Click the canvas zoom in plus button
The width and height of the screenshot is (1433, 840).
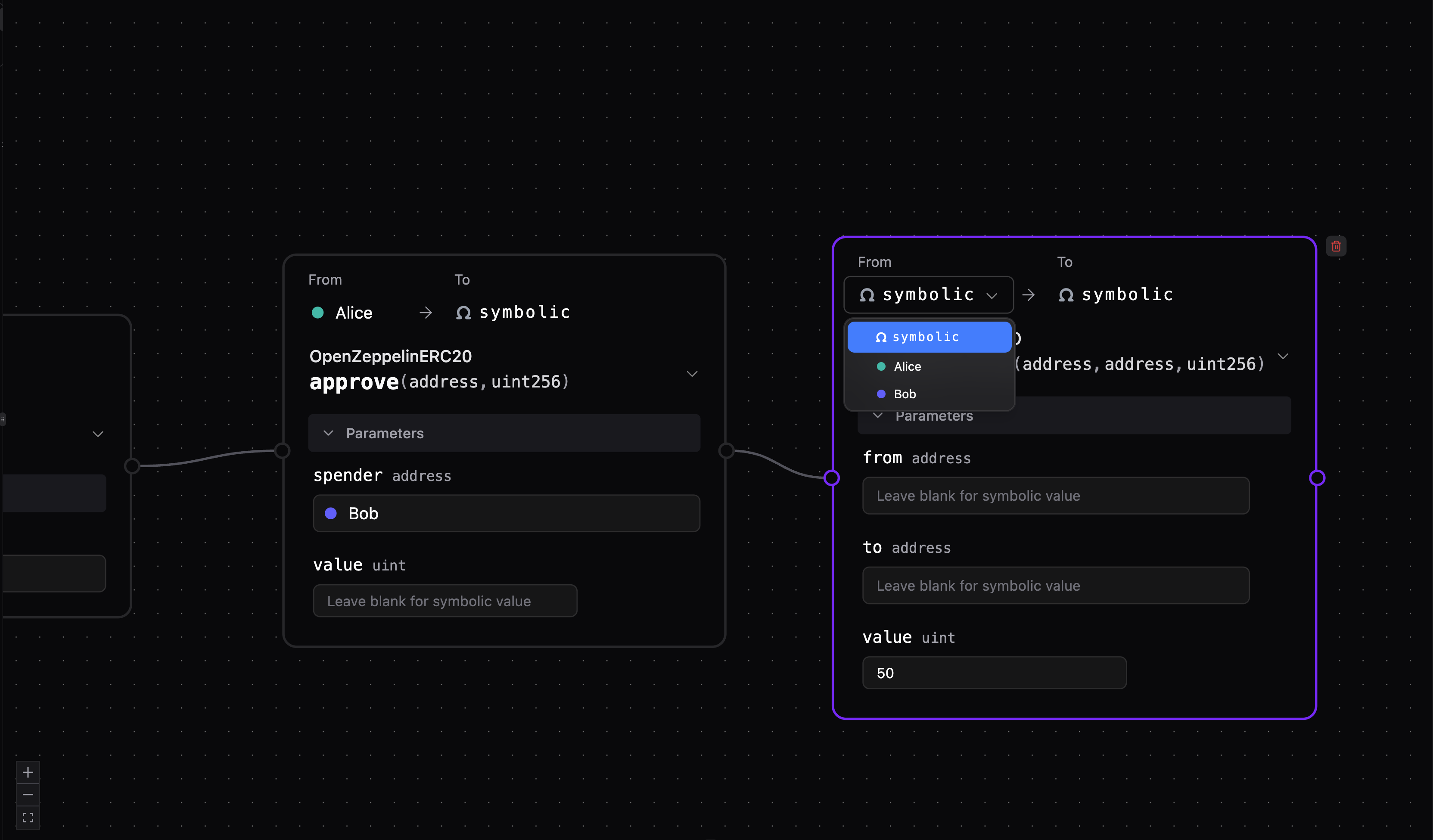point(28,772)
